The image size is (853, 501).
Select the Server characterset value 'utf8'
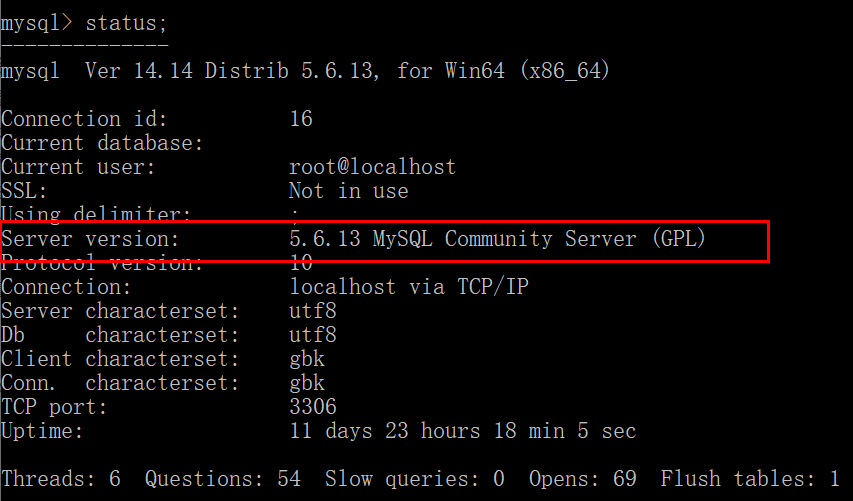click(313, 311)
